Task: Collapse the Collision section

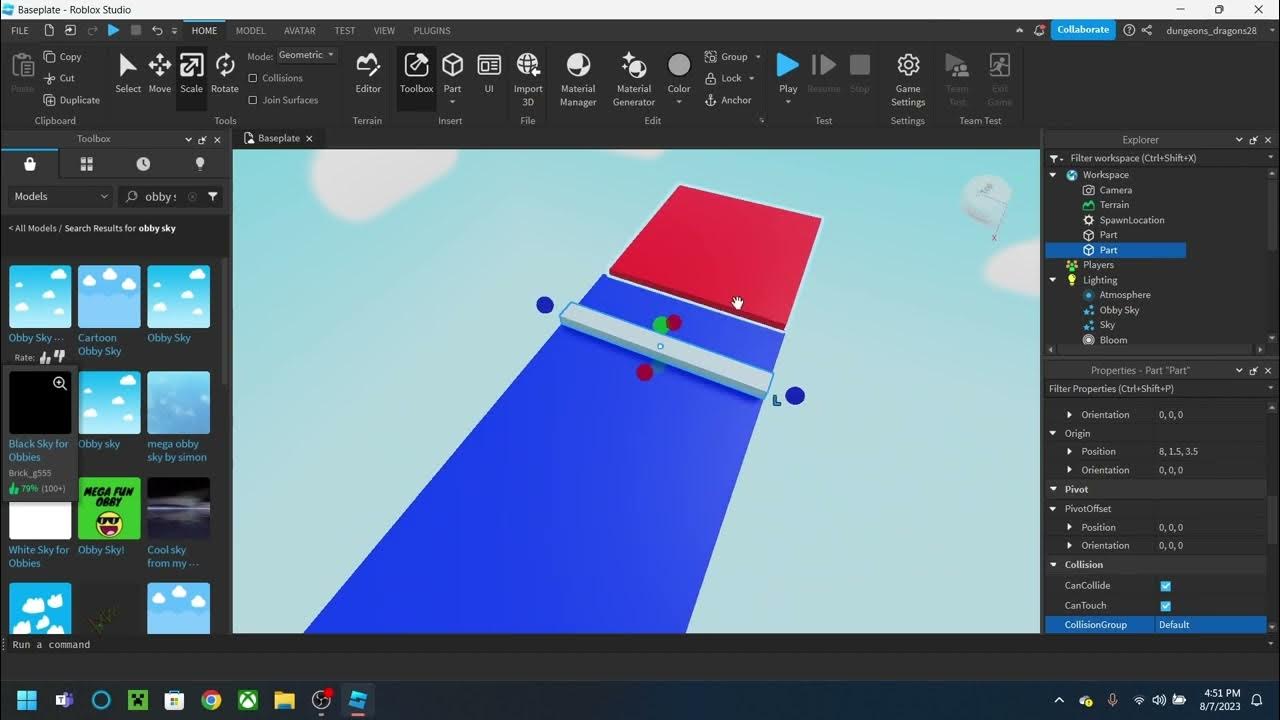Action: coord(1053,565)
